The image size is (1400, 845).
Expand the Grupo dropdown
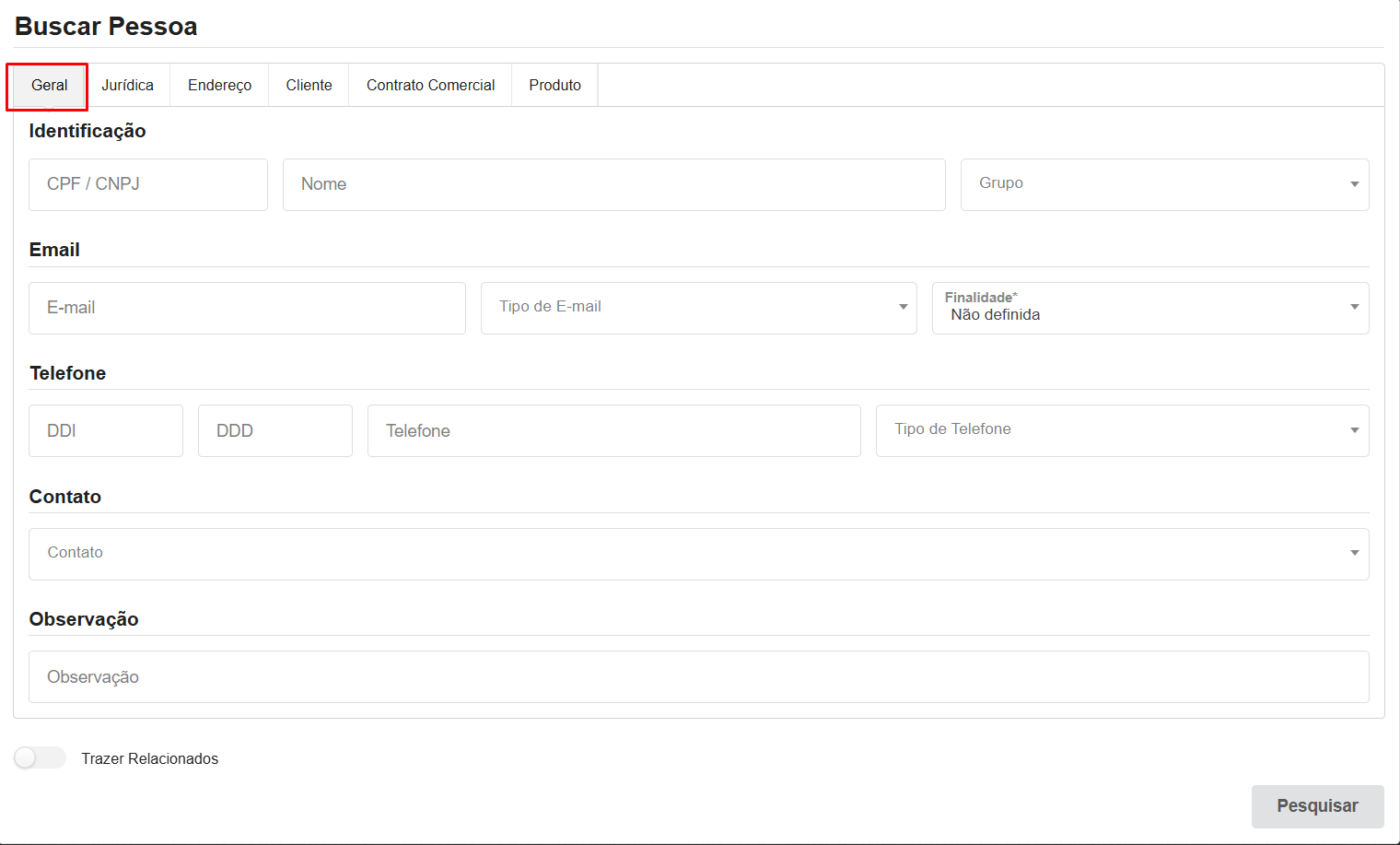[x=1164, y=184]
